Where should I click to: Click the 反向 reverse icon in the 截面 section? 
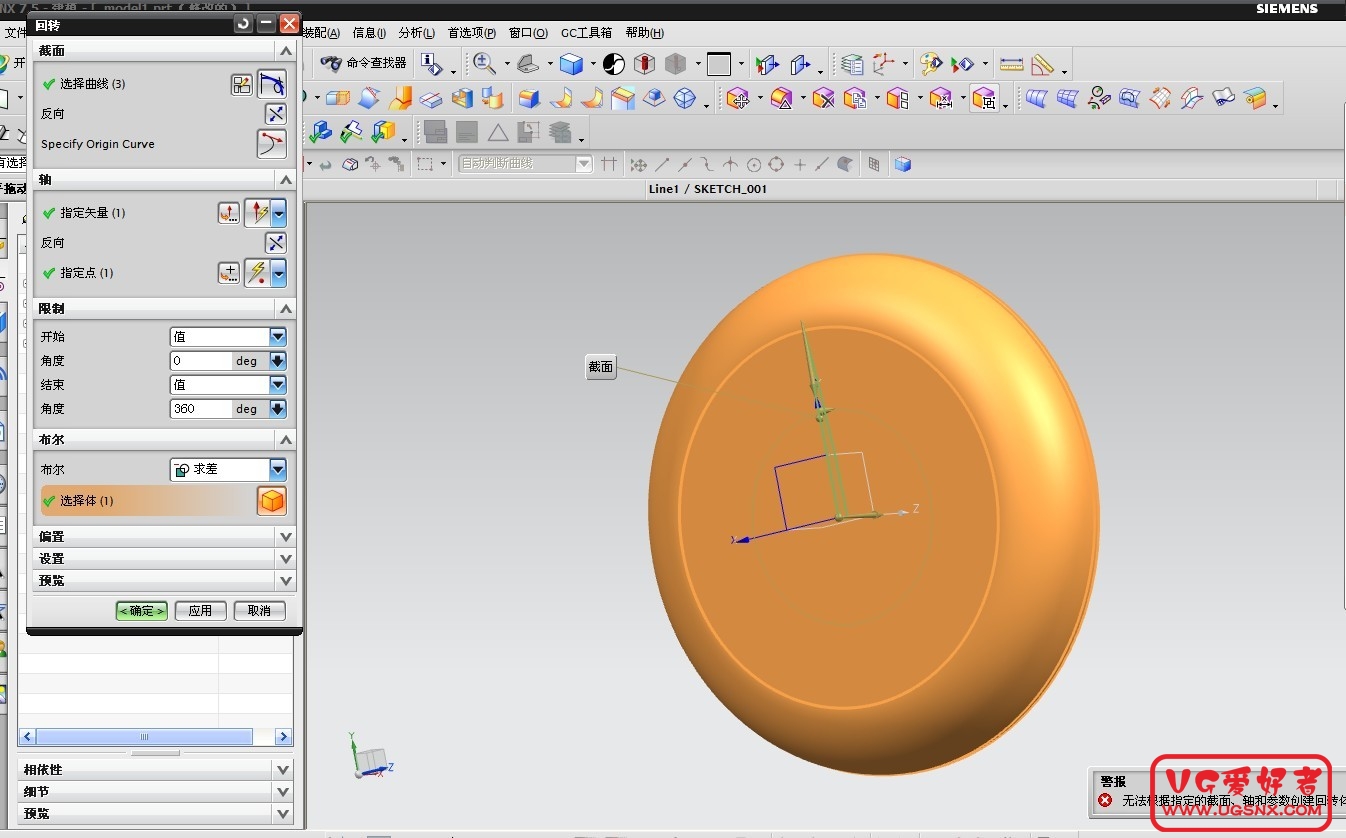[x=275, y=114]
